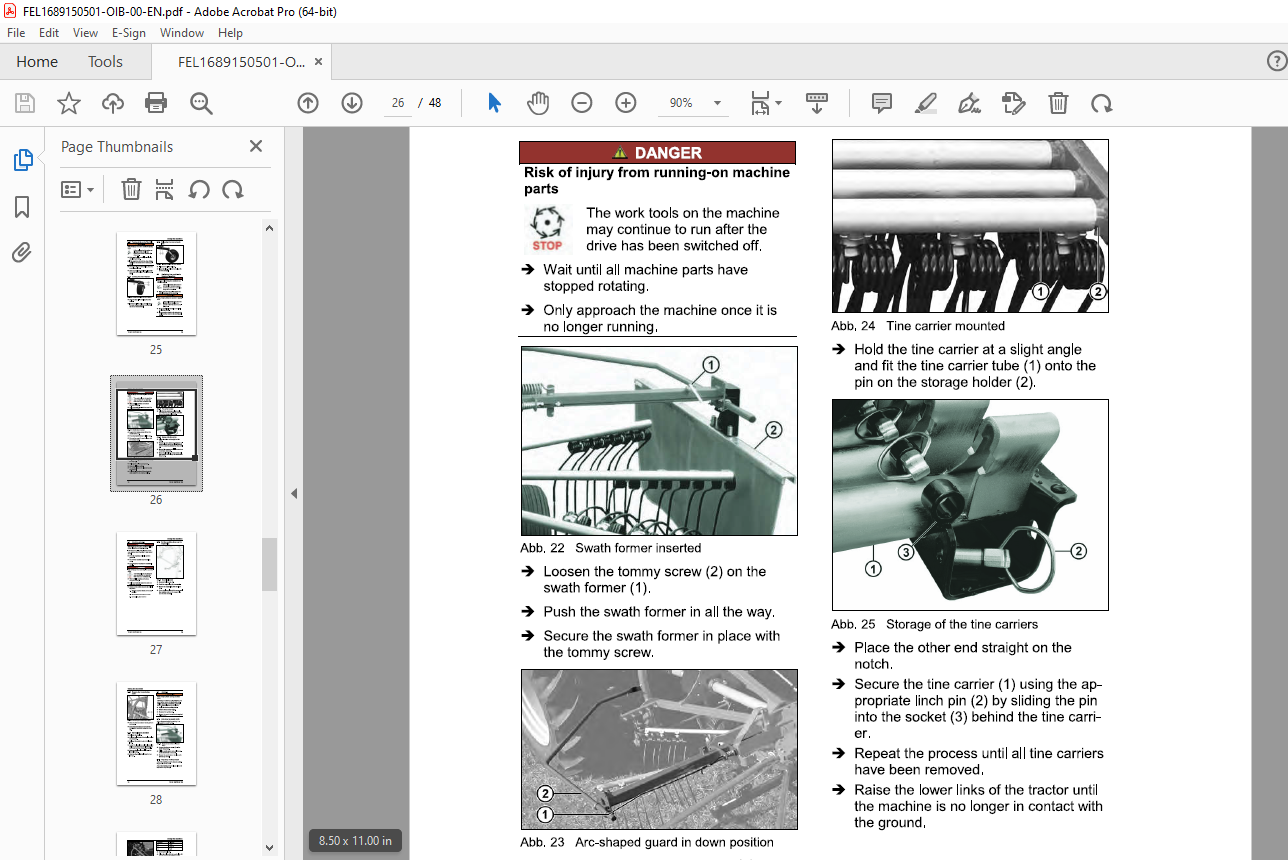Viewport: 1288px width, 860px height.
Task: Open the Sign document pen tool
Action: [x=969, y=103]
